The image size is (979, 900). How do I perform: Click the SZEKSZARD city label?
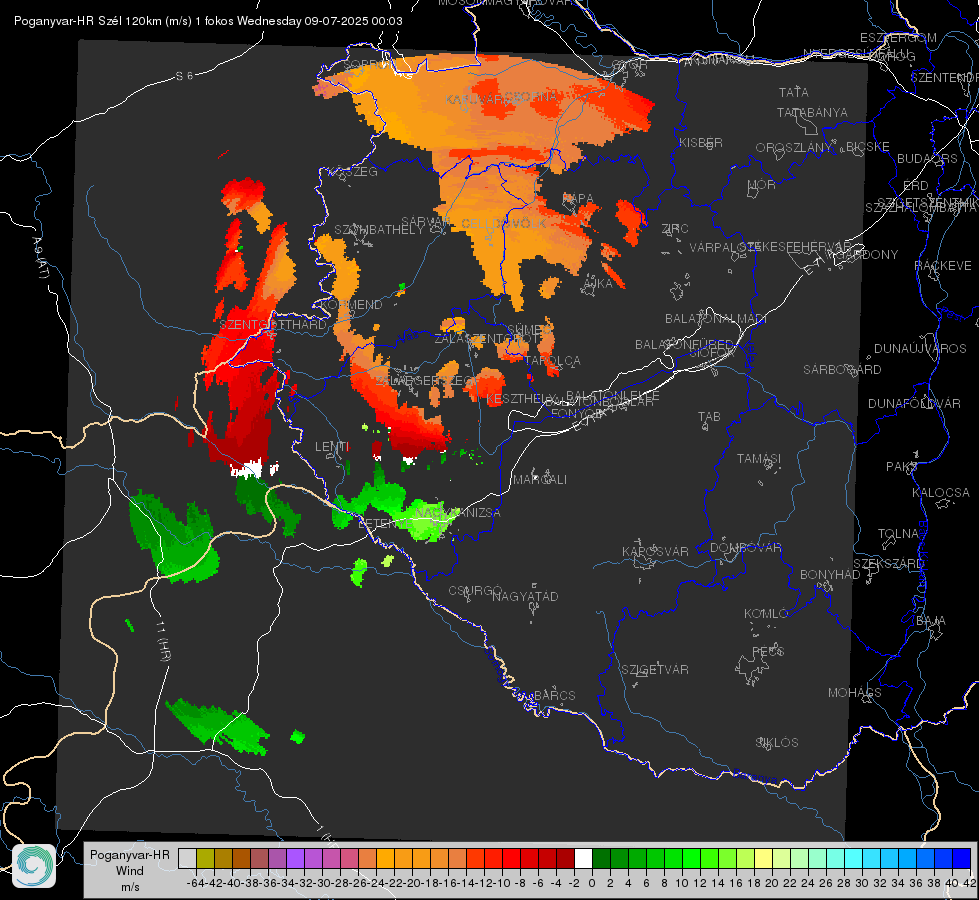pos(888,564)
